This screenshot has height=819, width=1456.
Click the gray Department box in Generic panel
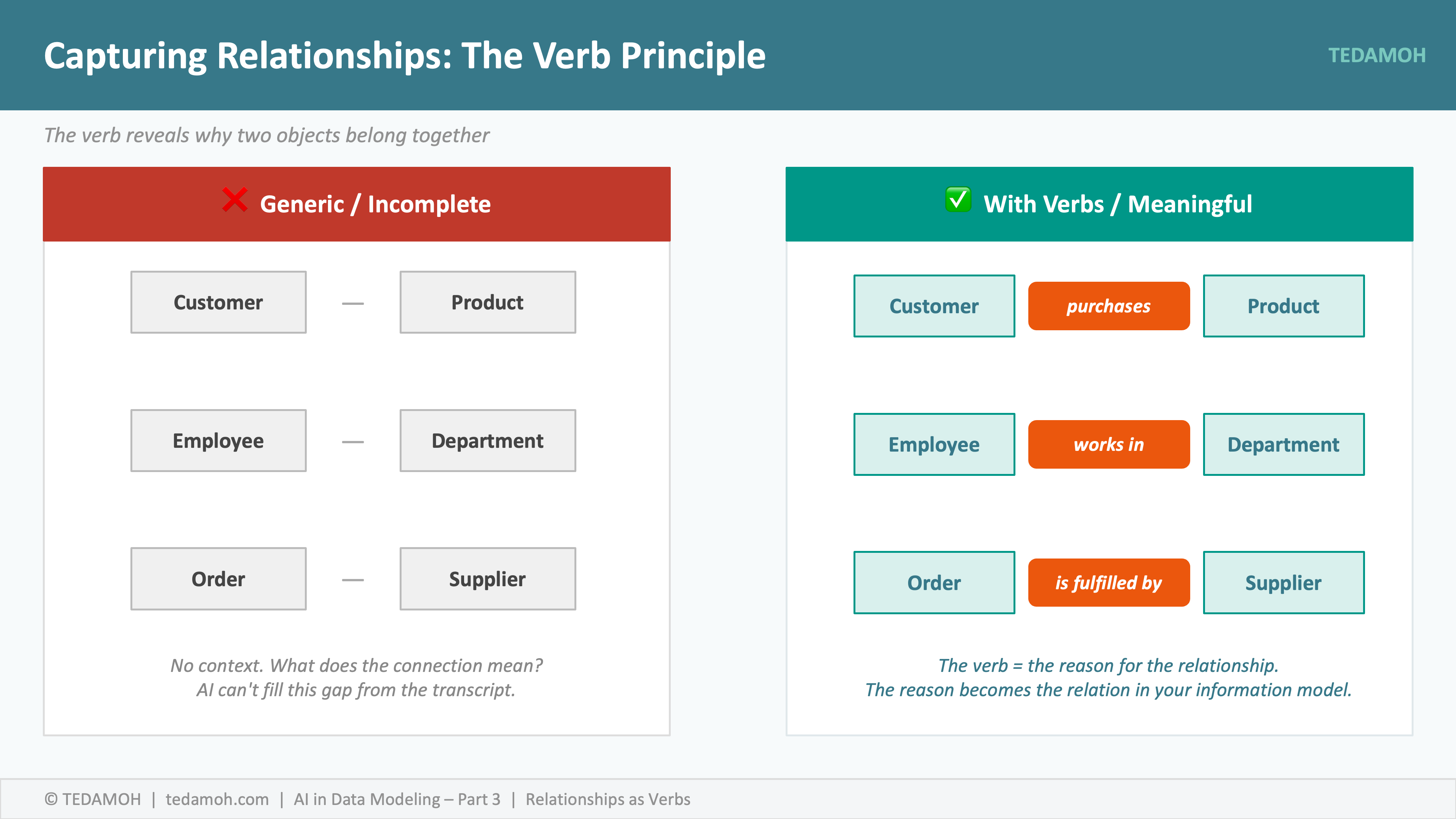click(487, 441)
